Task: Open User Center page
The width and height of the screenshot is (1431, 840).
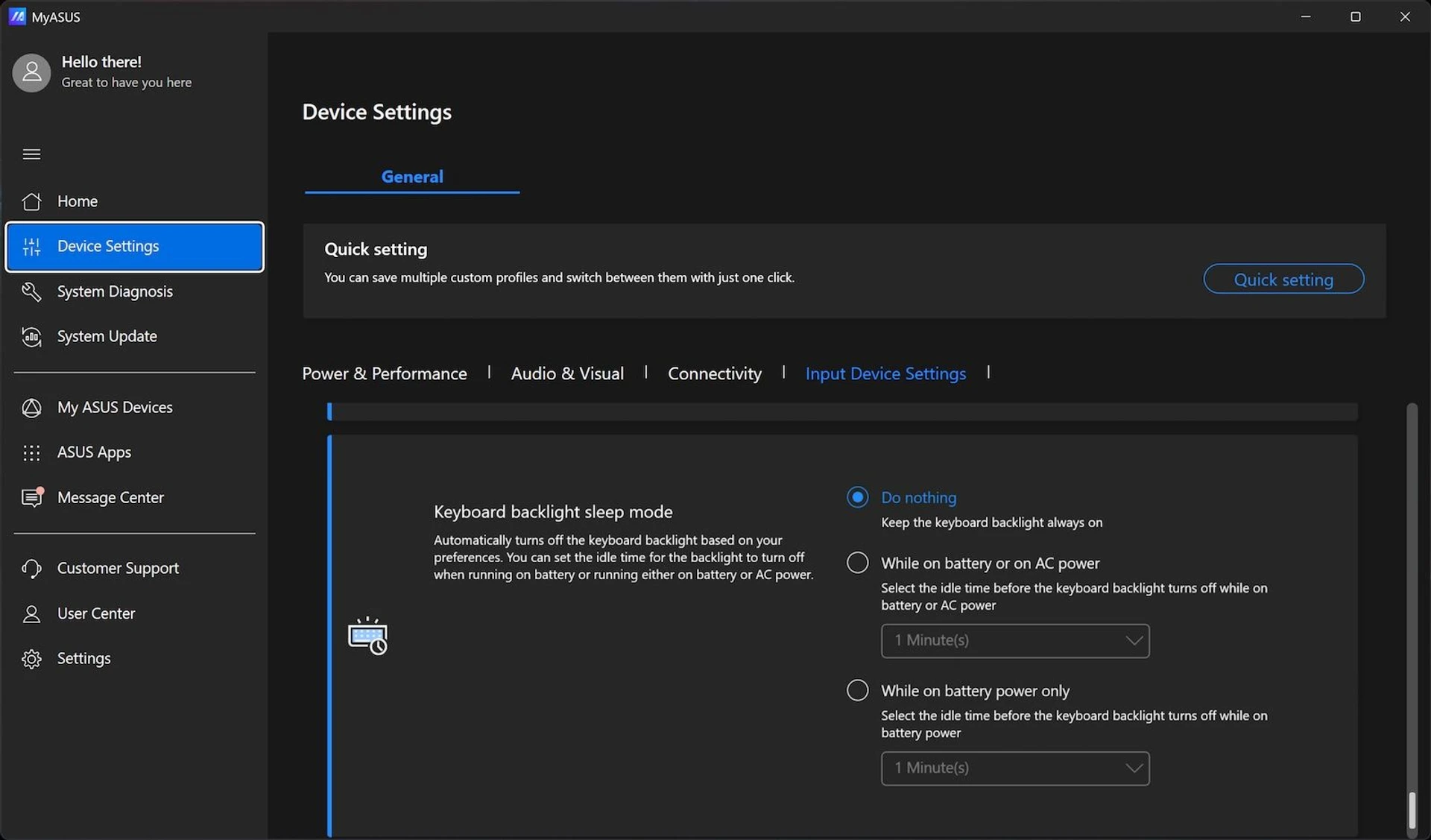Action: (x=134, y=613)
